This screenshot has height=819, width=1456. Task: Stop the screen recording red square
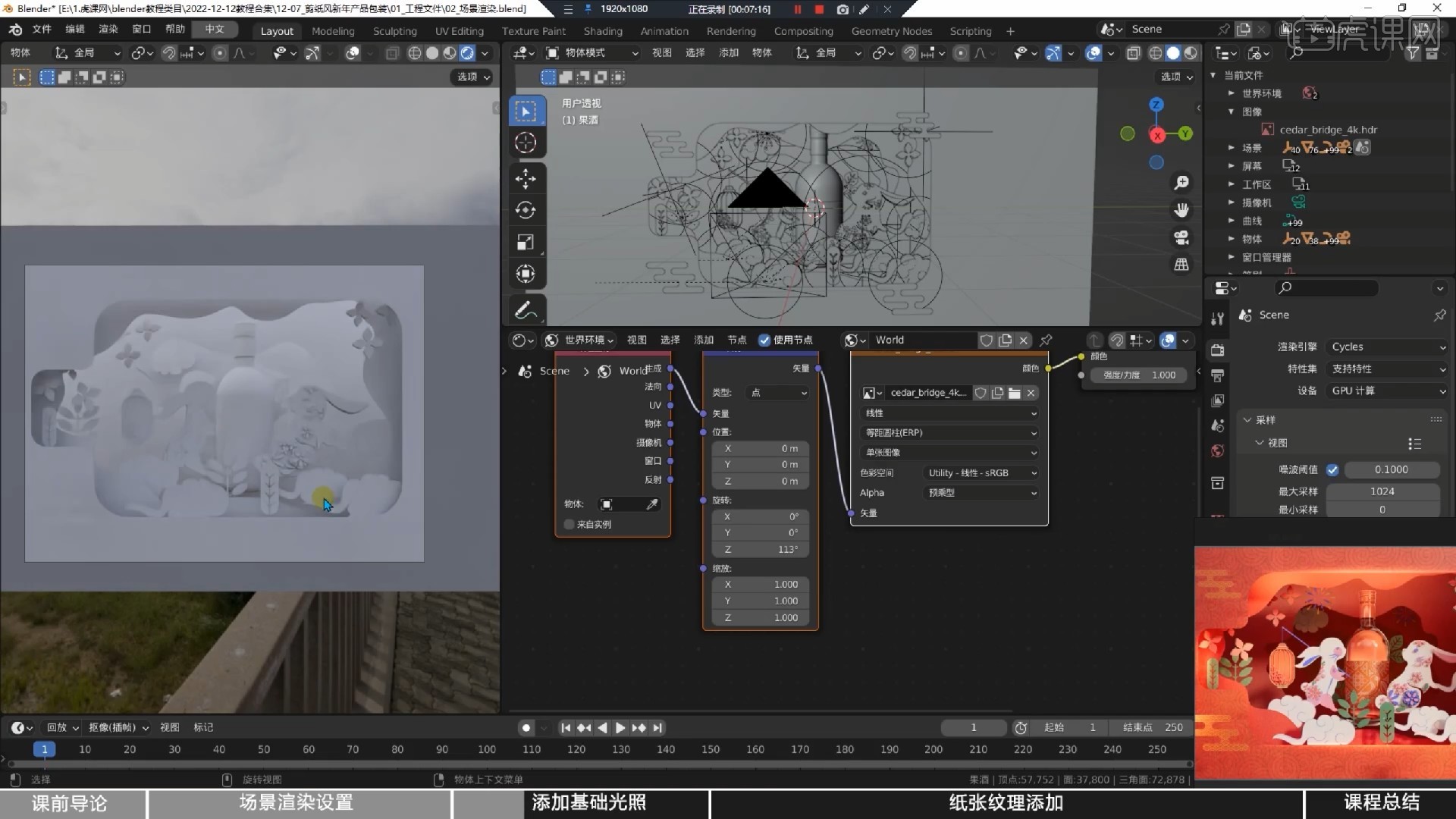(819, 9)
